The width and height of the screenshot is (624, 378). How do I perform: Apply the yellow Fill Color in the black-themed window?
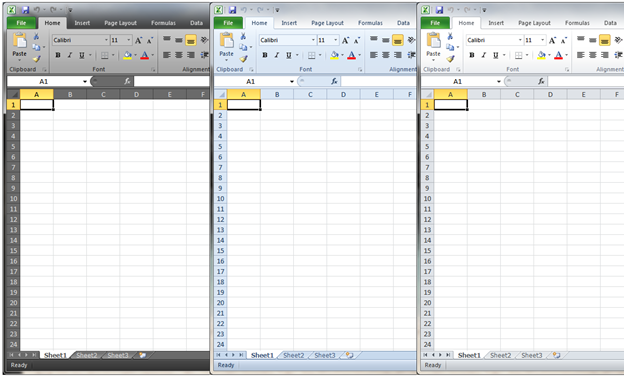tap(127, 55)
